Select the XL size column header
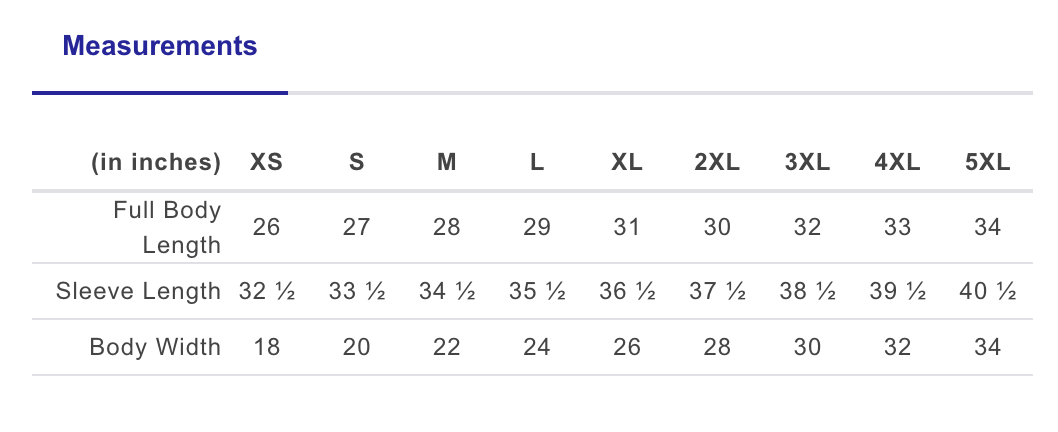Viewport: 1058px width, 432px height. (x=627, y=163)
